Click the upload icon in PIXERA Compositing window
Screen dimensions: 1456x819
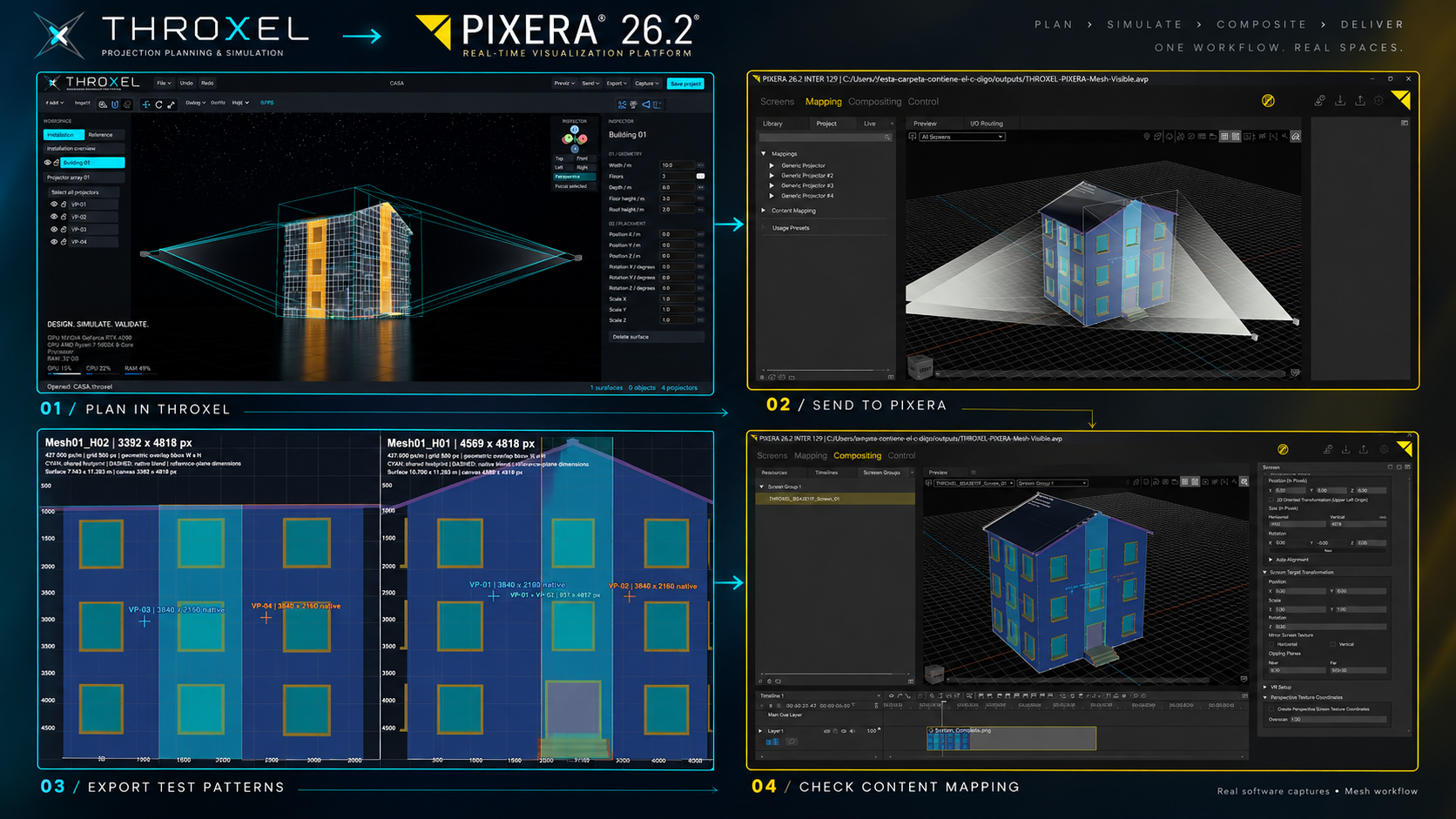click(1364, 449)
